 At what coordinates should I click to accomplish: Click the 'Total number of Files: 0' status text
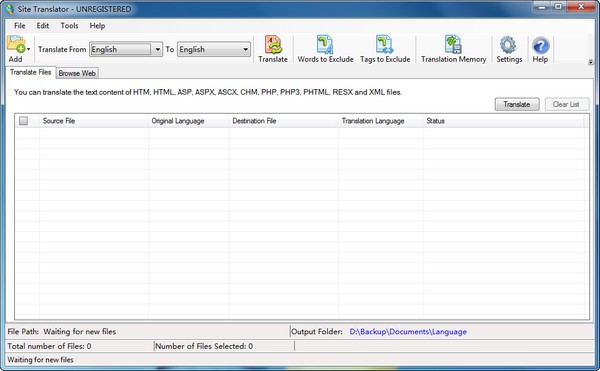click(49, 346)
